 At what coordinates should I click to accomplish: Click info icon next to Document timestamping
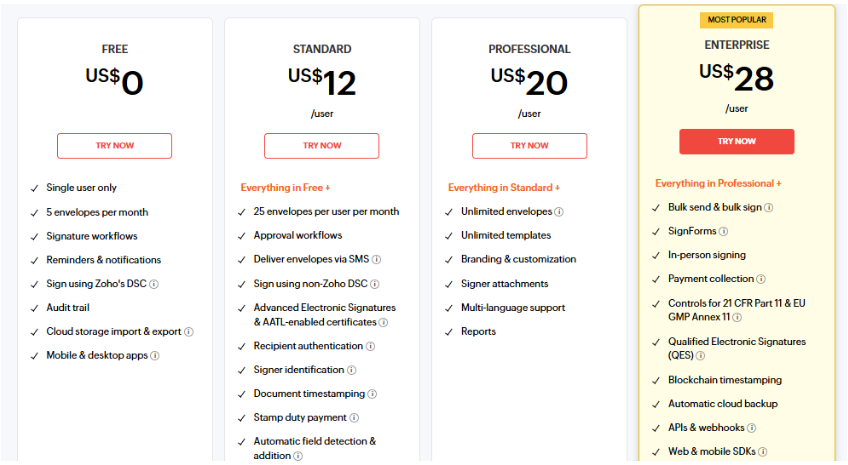point(372,394)
